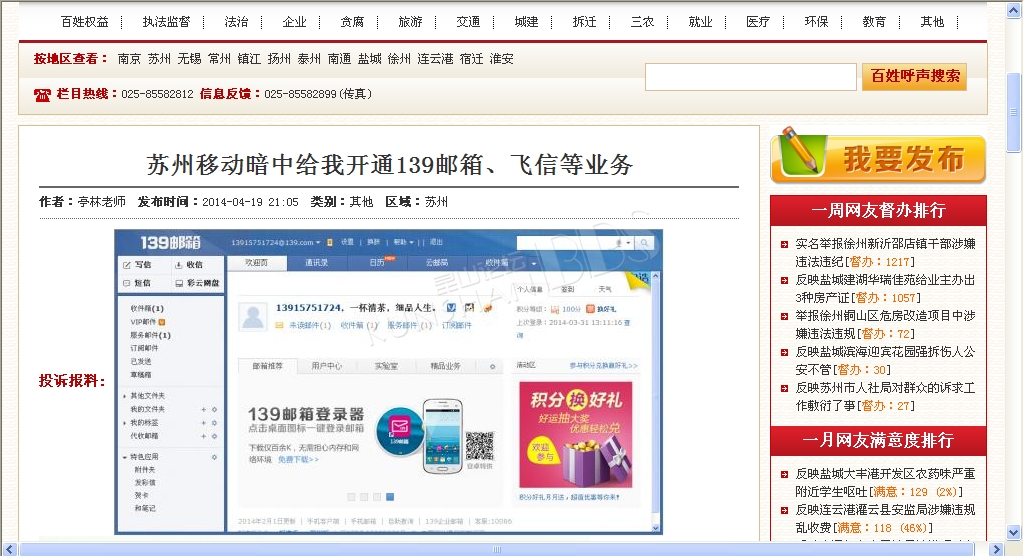Open the 交通 category

tap(468, 22)
